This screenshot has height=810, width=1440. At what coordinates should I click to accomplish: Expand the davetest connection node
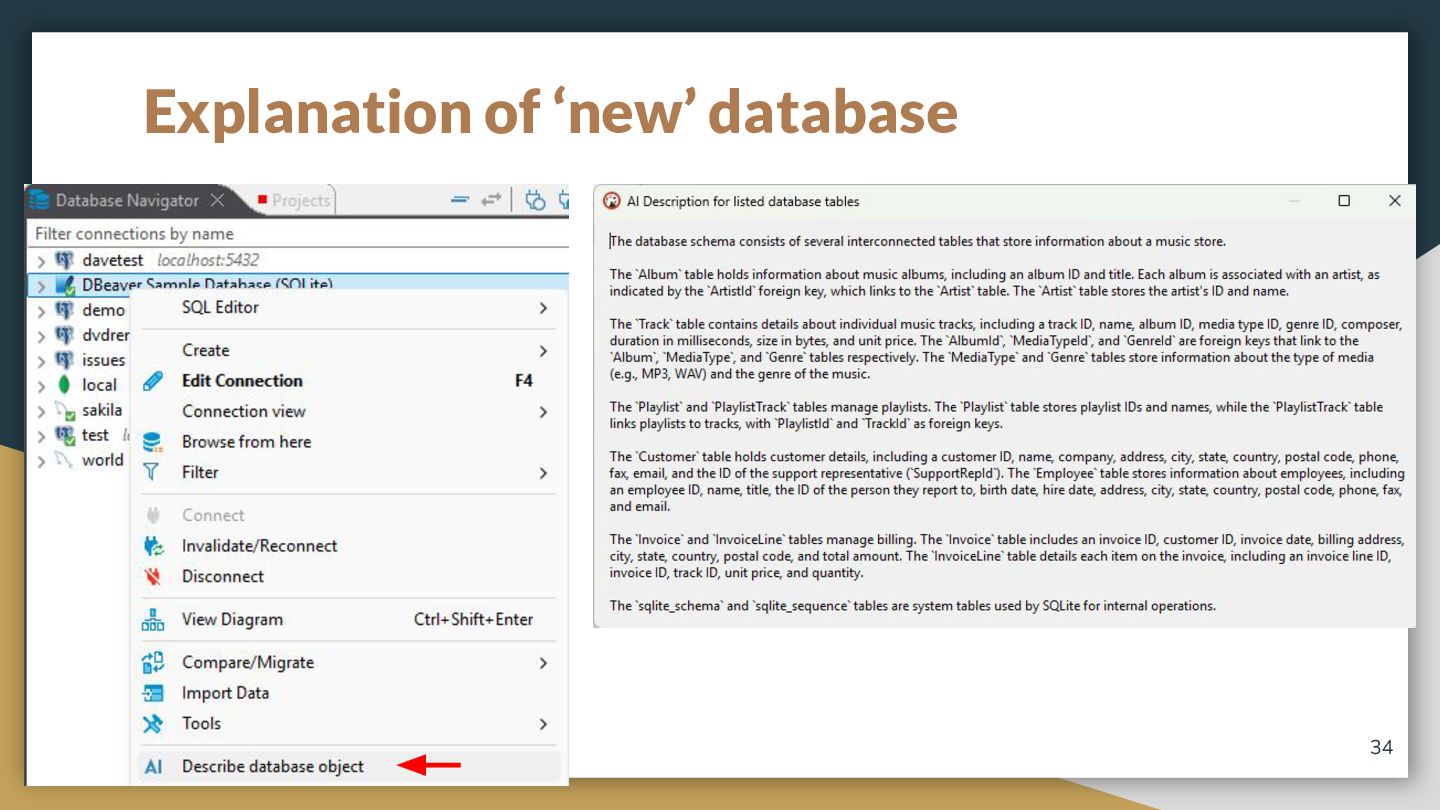(x=41, y=261)
